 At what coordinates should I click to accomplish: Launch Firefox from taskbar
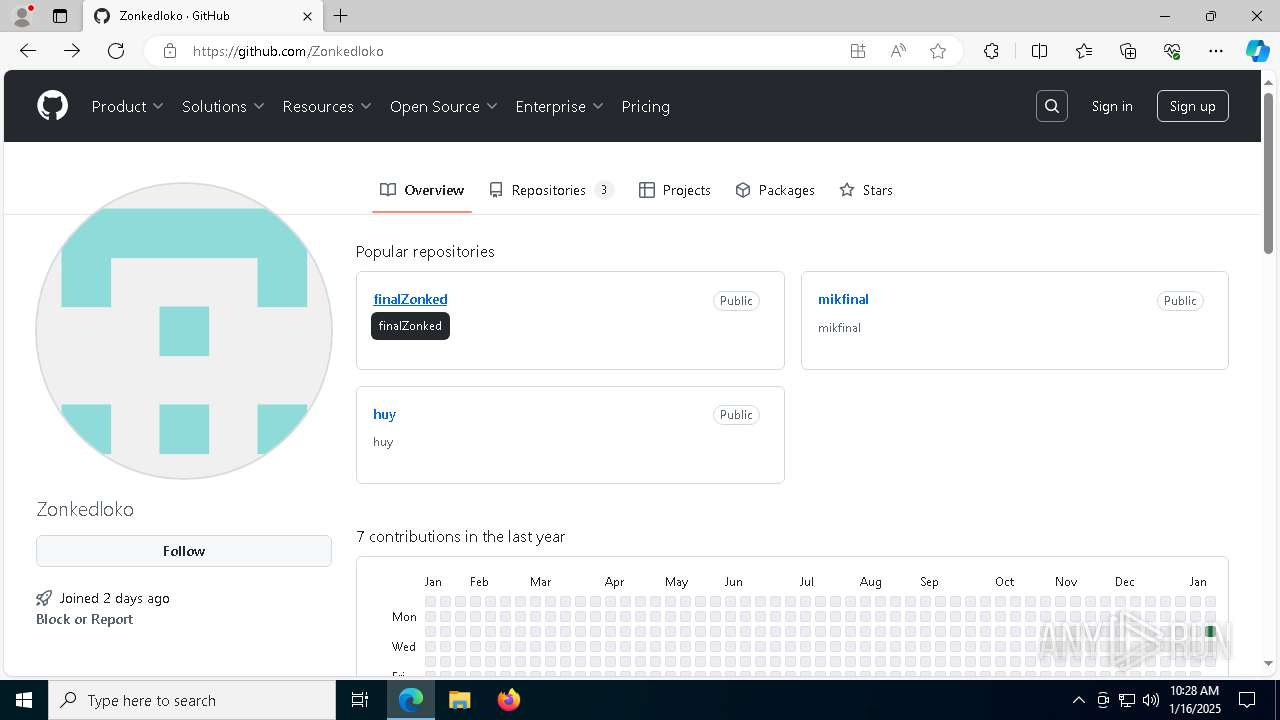[x=509, y=700]
